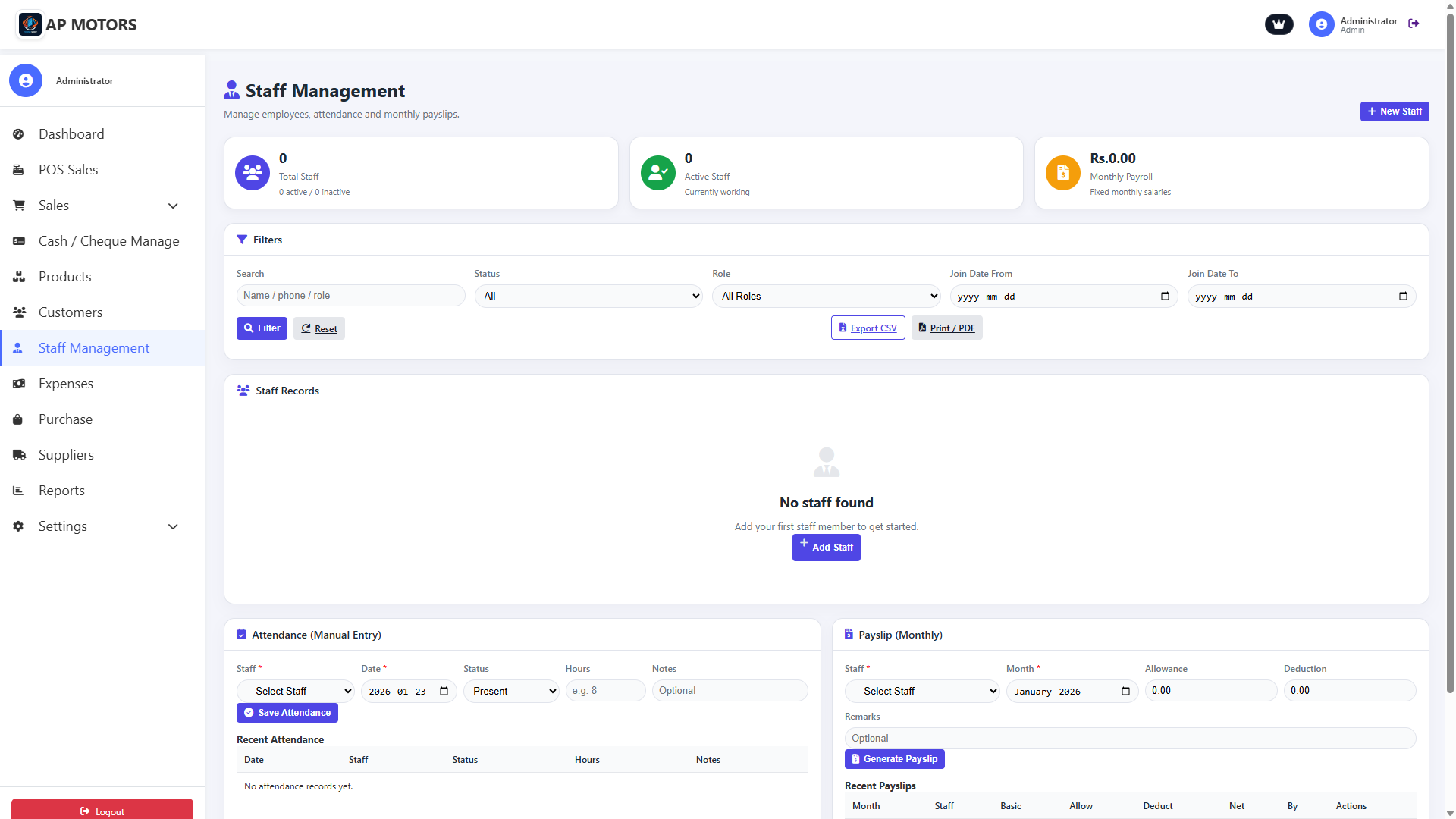Expand the Settings sidebar submenu
The height and width of the screenshot is (819, 1456).
pyautogui.click(x=173, y=526)
